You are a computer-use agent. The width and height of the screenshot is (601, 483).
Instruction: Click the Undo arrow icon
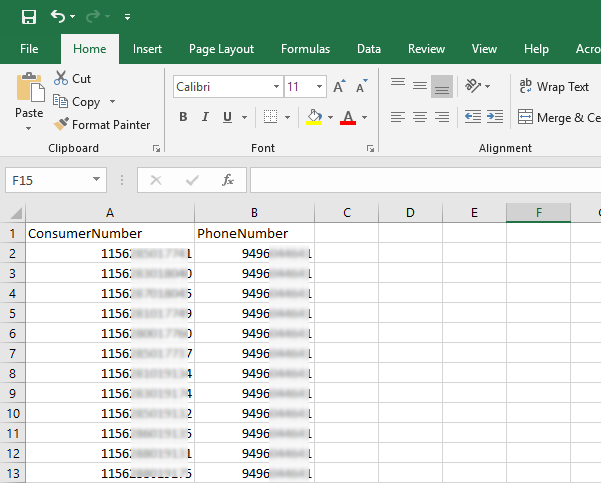58,17
